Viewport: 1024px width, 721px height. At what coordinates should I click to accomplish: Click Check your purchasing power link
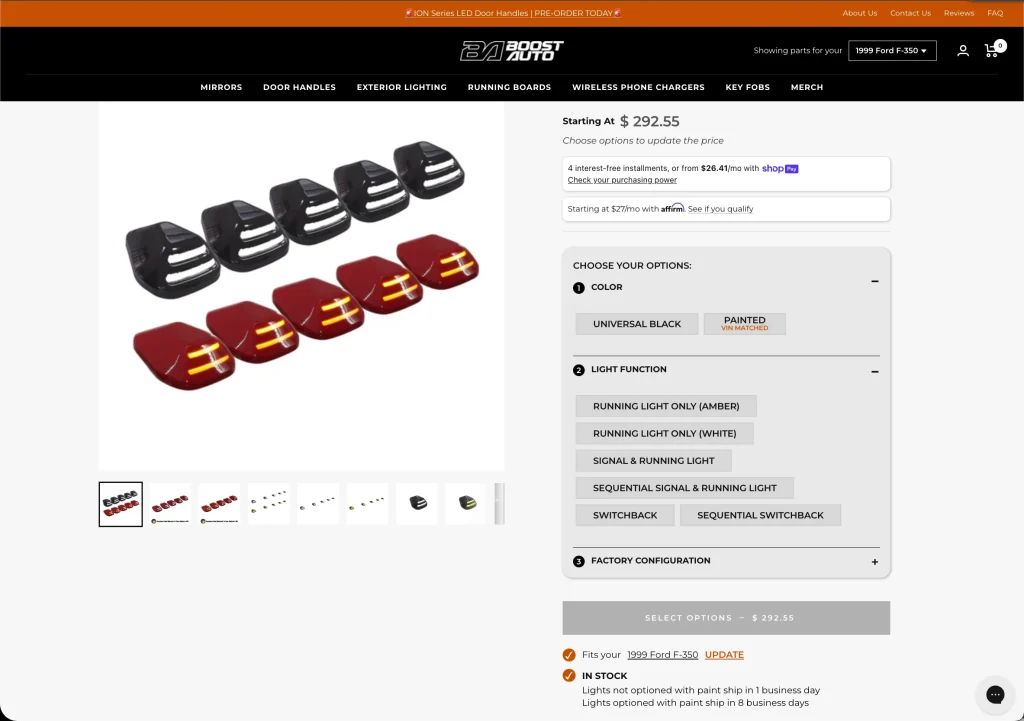click(x=622, y=180)
